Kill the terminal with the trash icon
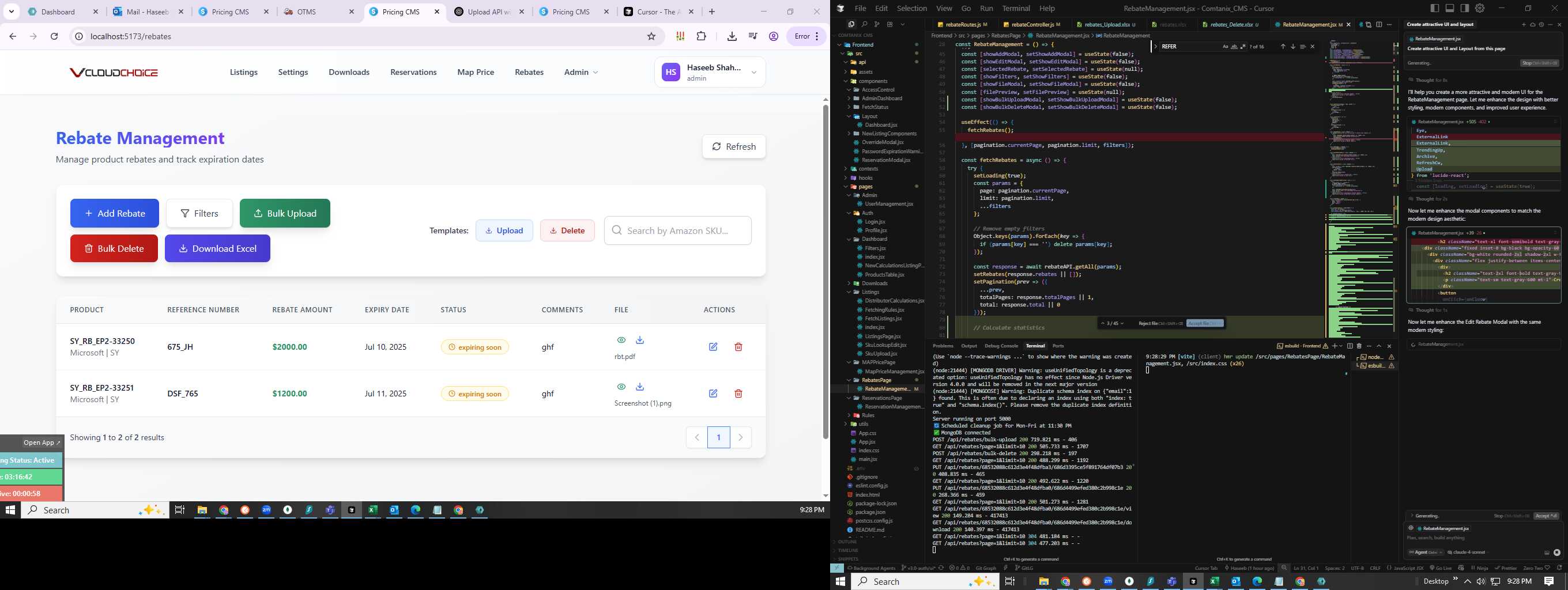The height and width of the screenshot is (590, 1568). click(1359, 346)
